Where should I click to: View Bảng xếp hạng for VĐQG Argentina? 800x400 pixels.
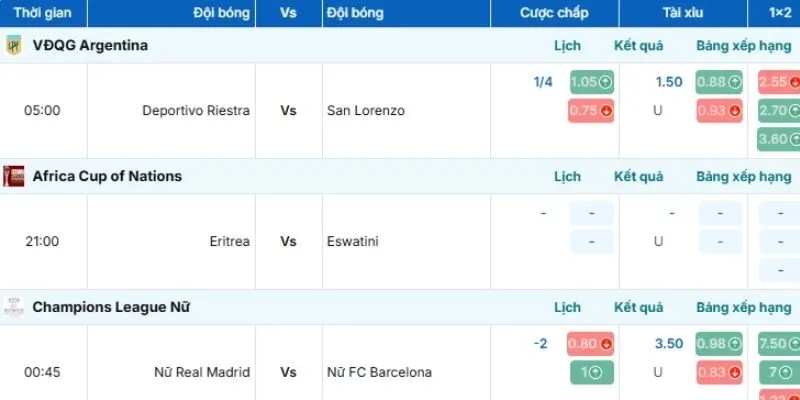(744, 46)
